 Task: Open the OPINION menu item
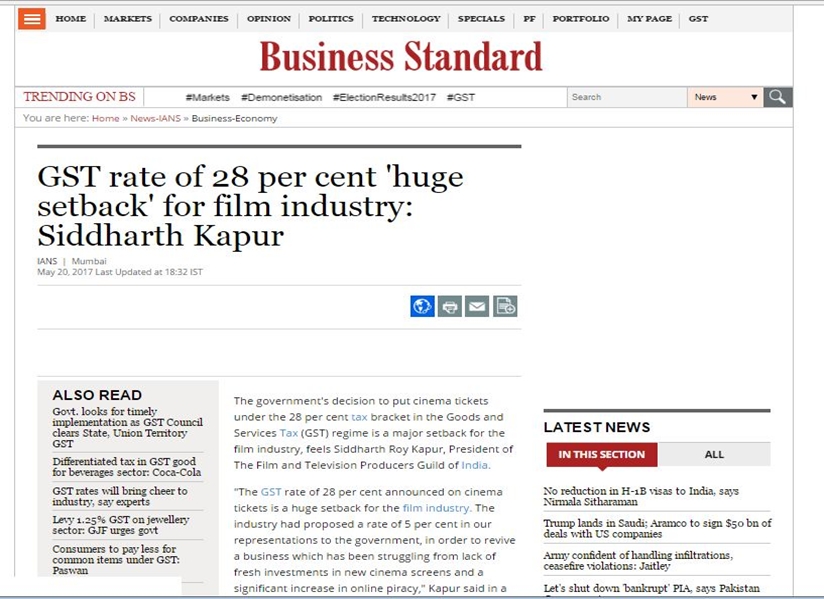click(269, 19)
